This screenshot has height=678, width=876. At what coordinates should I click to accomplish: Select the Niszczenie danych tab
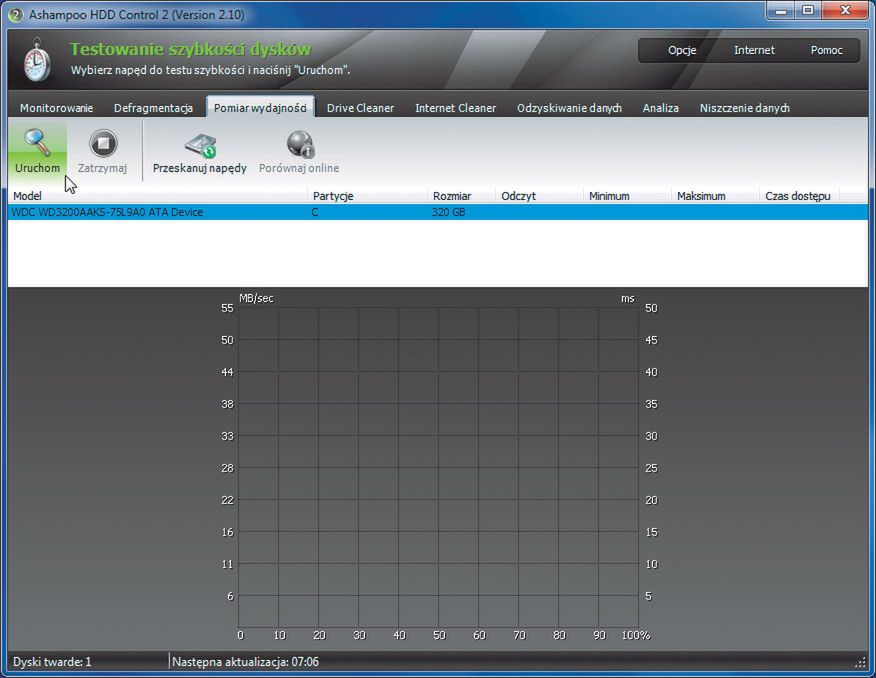pos(745,108)
